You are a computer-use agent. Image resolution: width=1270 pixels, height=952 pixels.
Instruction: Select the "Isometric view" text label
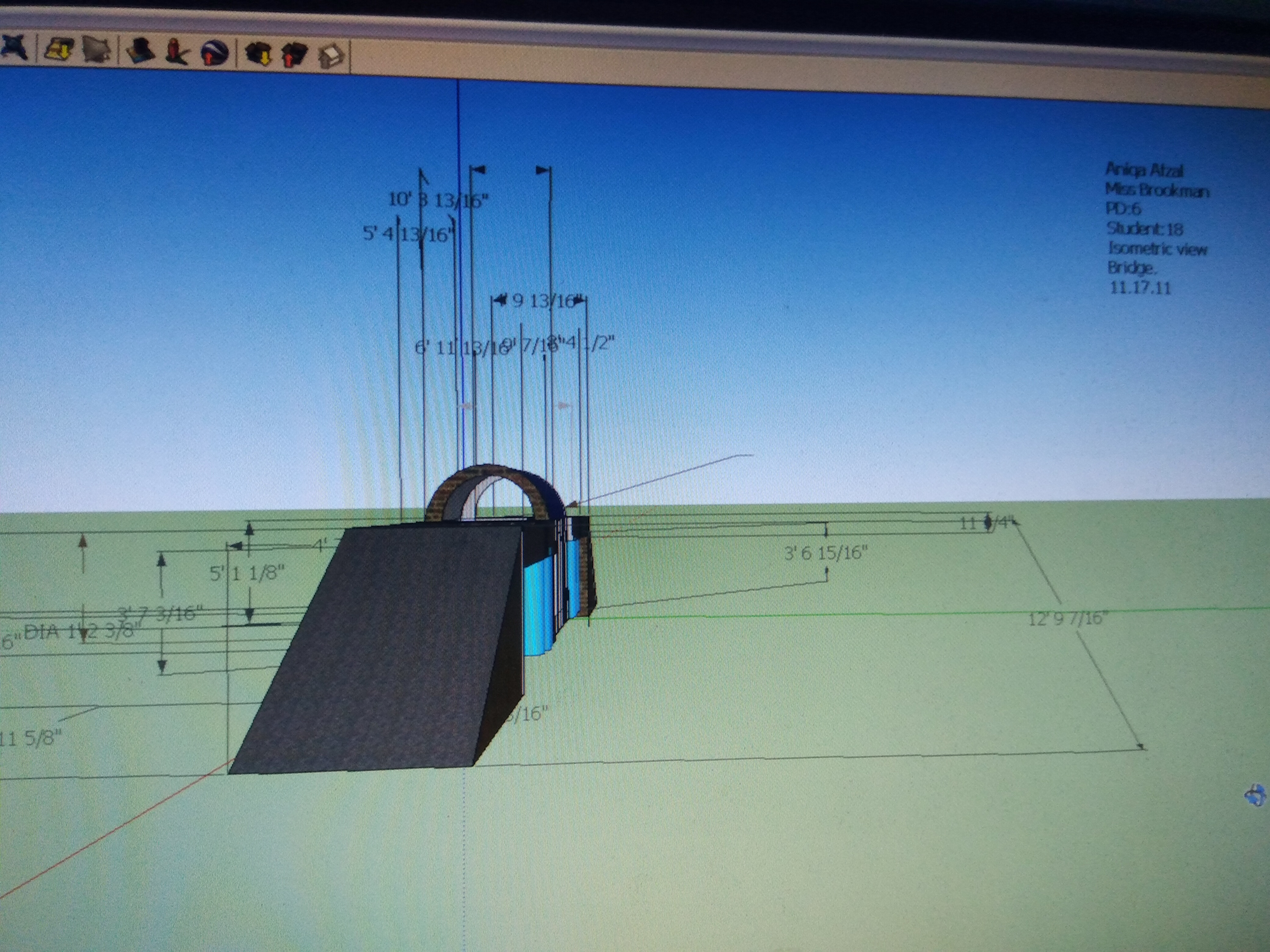[x=1157, y=248]
